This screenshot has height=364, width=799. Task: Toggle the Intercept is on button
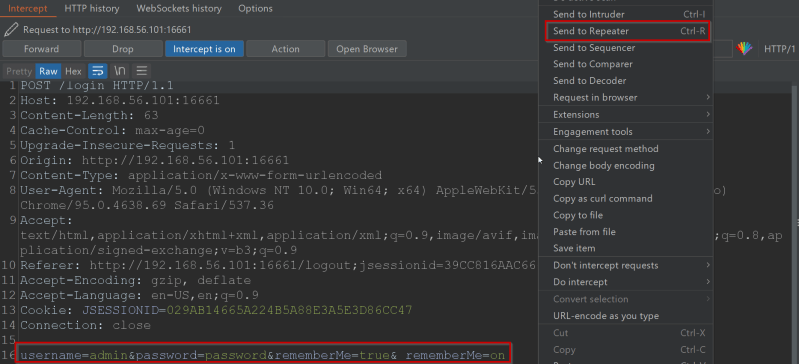point(204,49)
